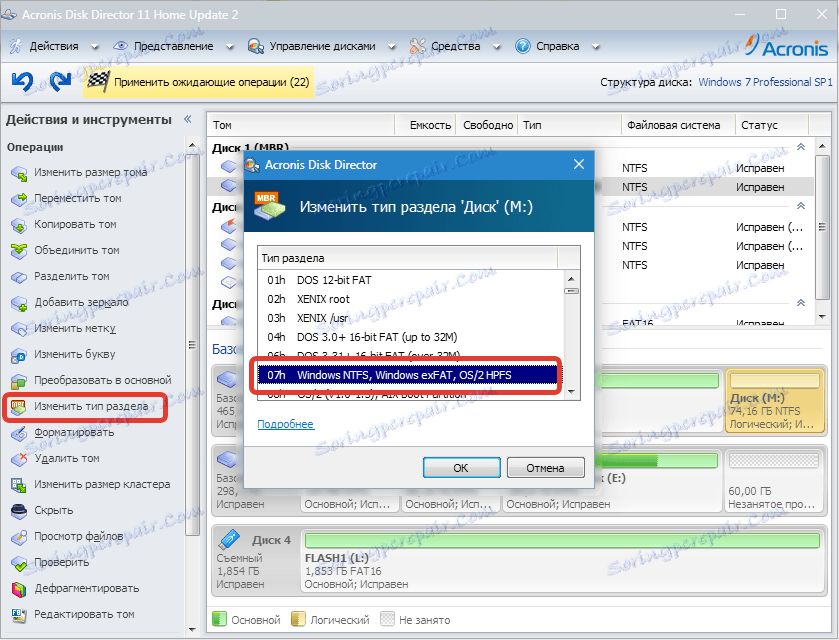Collapse the Диск 1 (MBR) group chevron

tap(801, 147)
